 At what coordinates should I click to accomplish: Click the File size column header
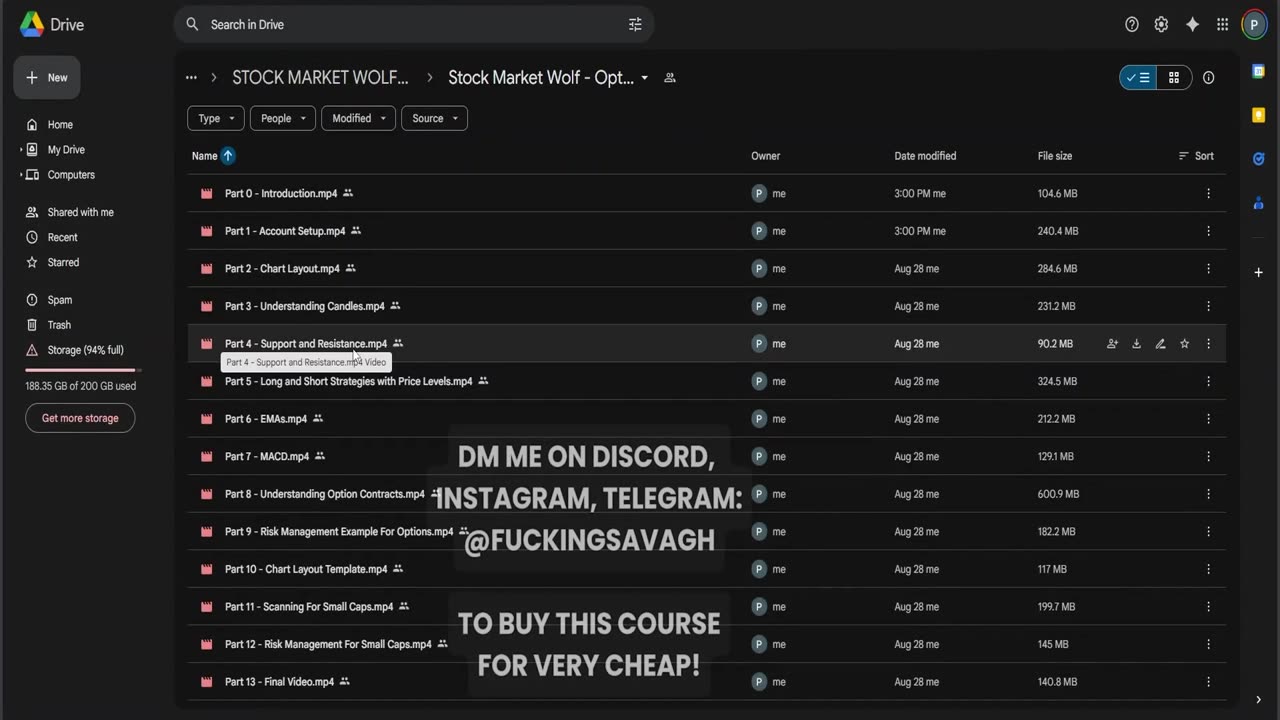point(1054,156)
